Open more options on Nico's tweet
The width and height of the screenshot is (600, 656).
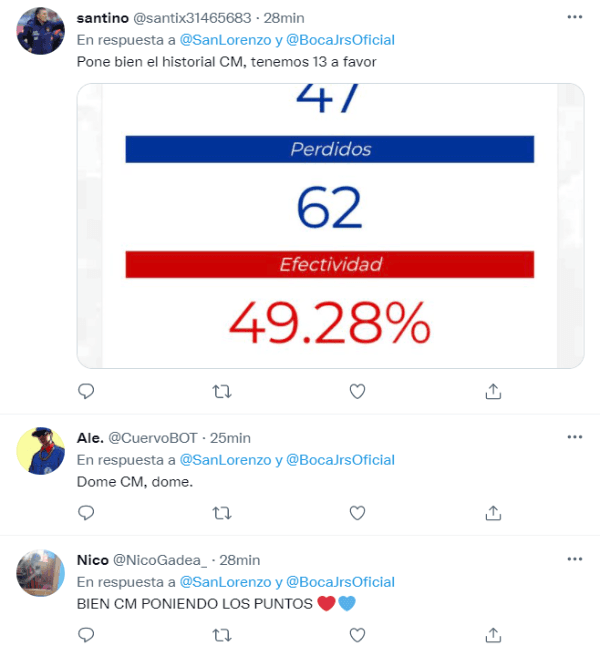coord(574,559)
